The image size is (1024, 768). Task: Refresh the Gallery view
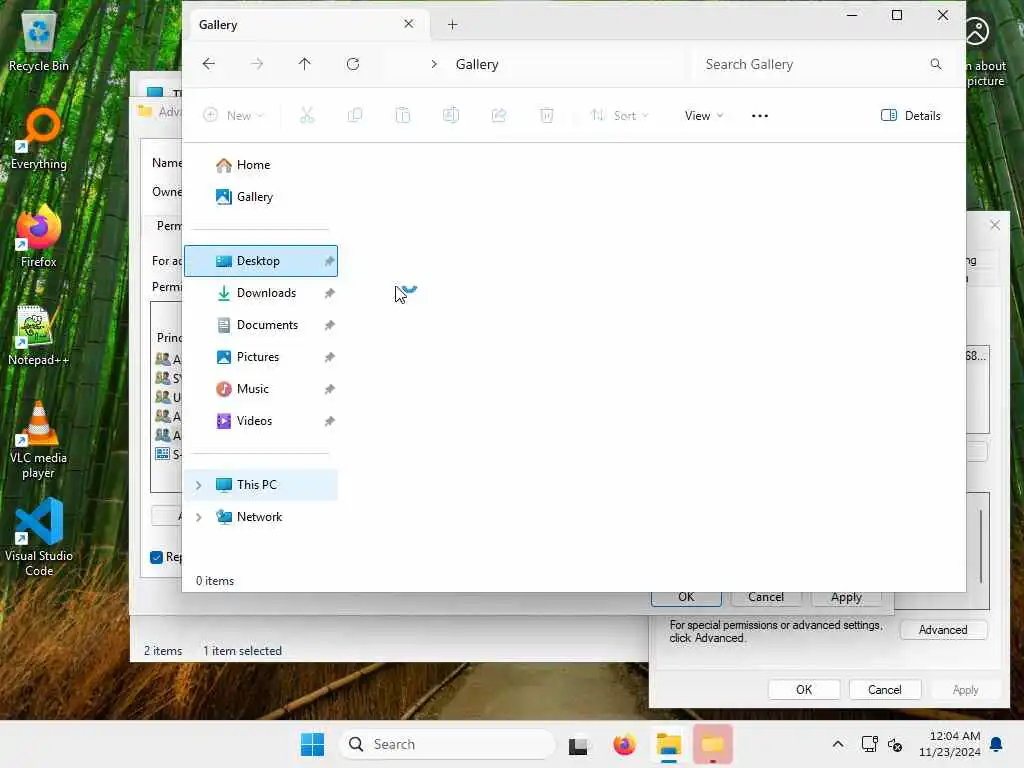coord(353,64)
